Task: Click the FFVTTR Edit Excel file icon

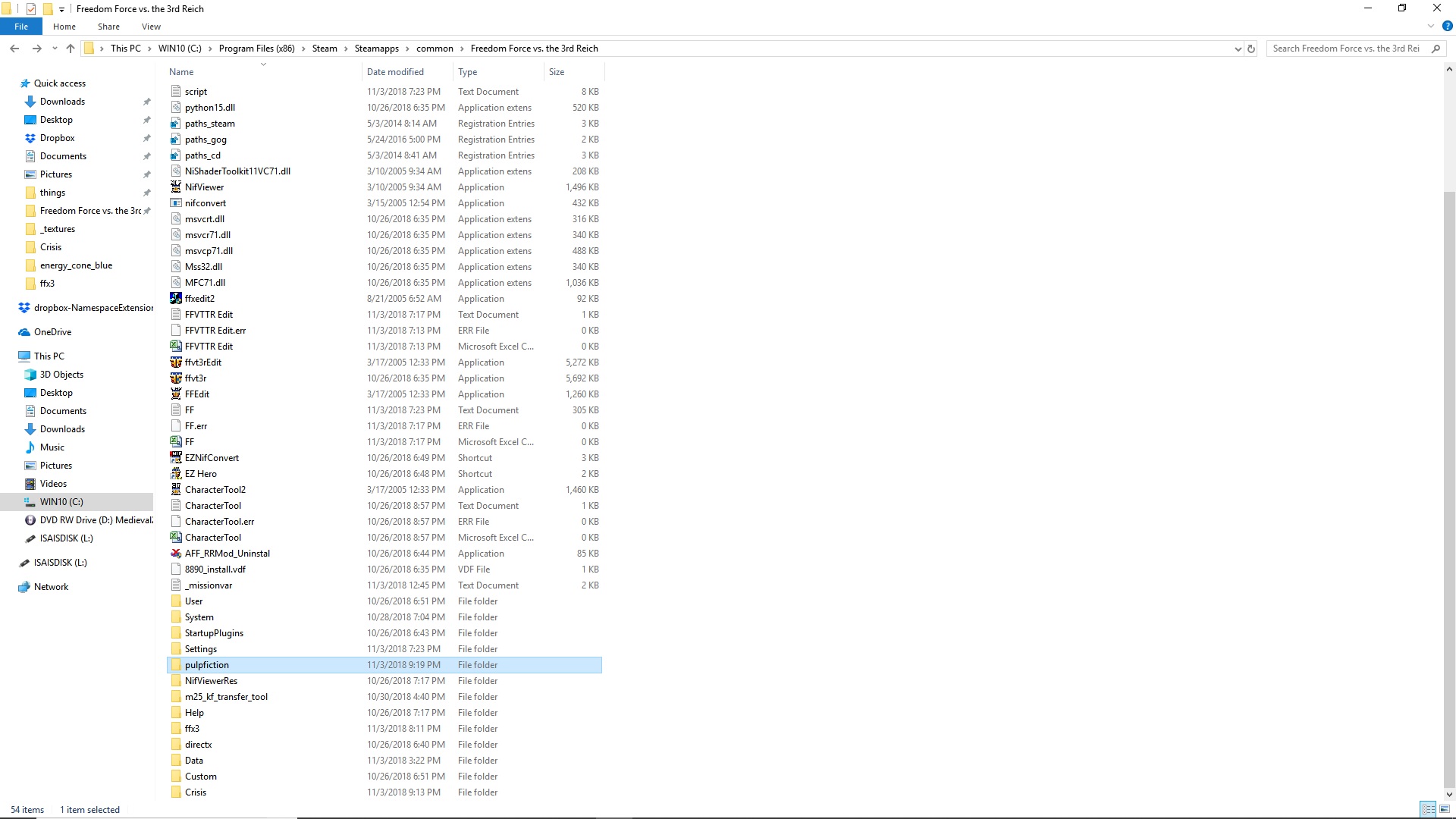Action: pyautogui.click(x=176, y=347)
